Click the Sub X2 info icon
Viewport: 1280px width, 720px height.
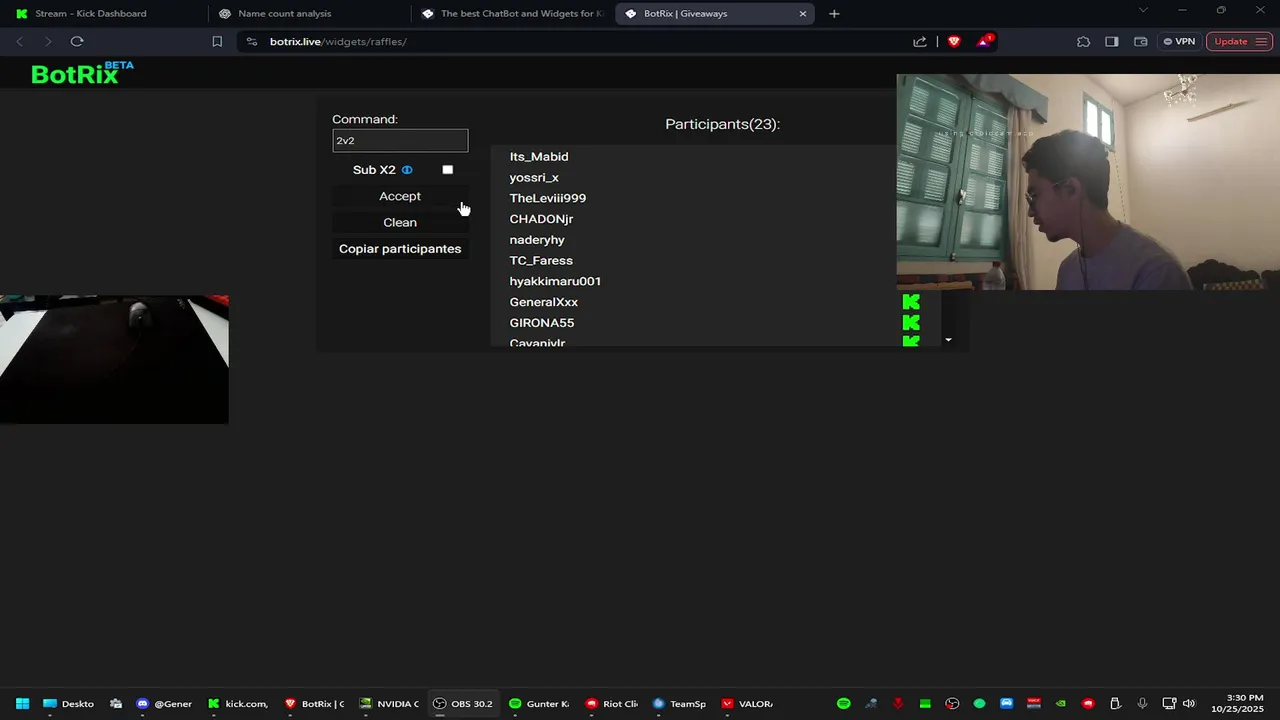[x=407, y=170]
